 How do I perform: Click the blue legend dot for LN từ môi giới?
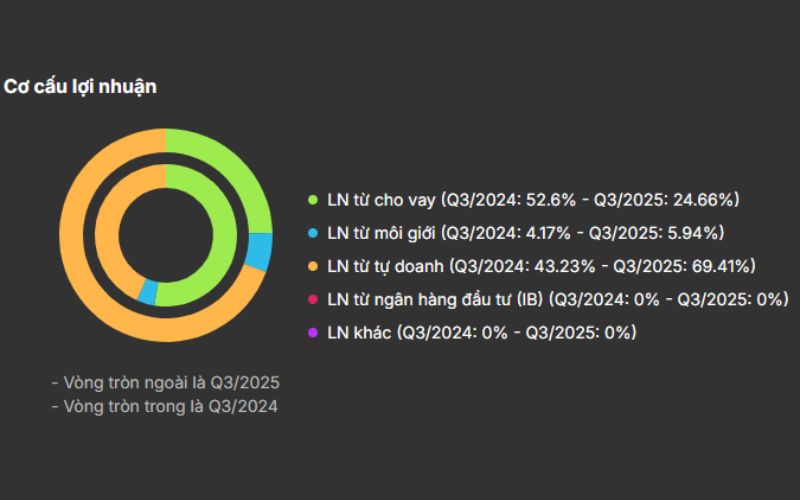(313, 233)
